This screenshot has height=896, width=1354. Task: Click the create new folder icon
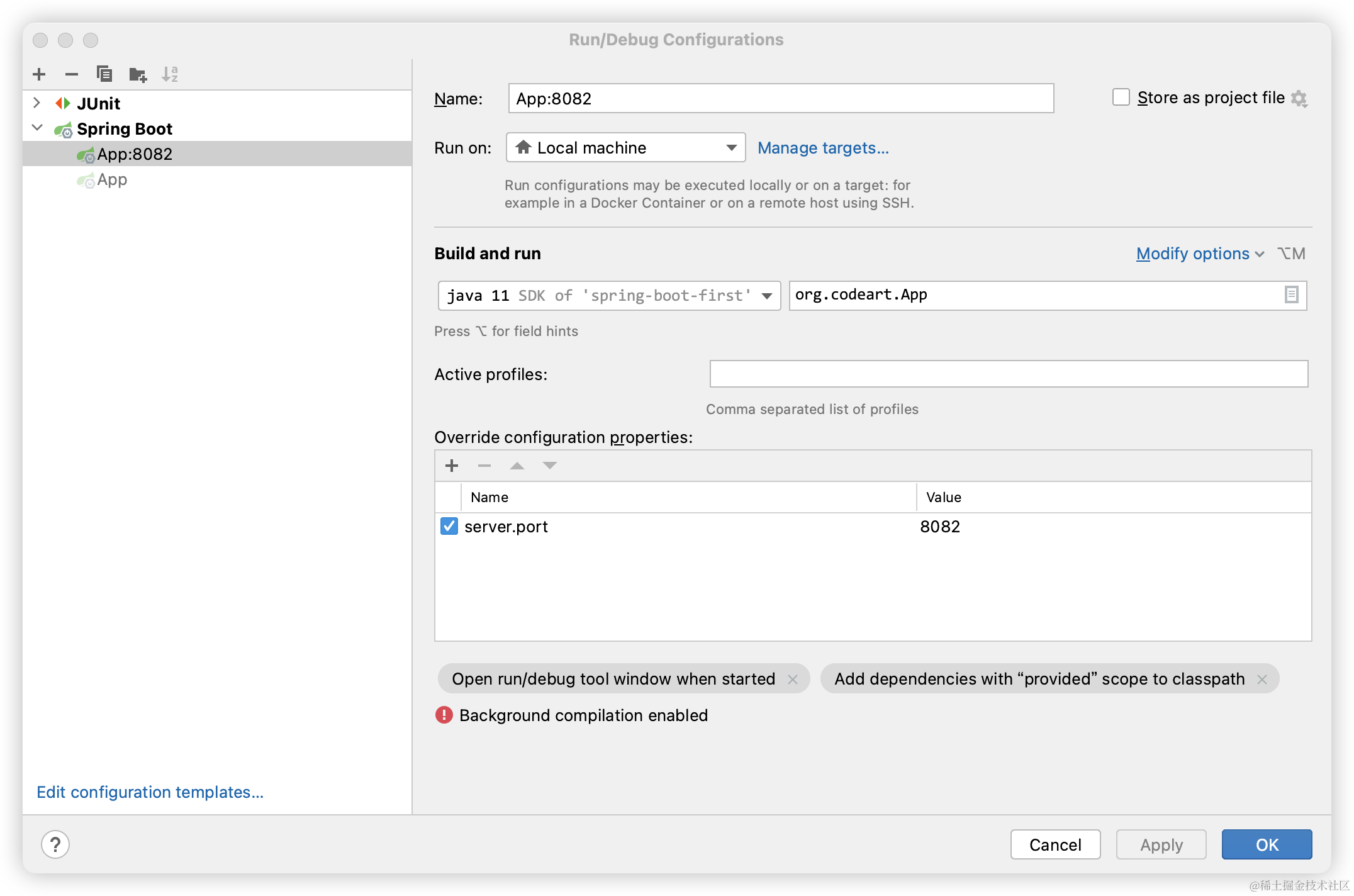(137, 75)
